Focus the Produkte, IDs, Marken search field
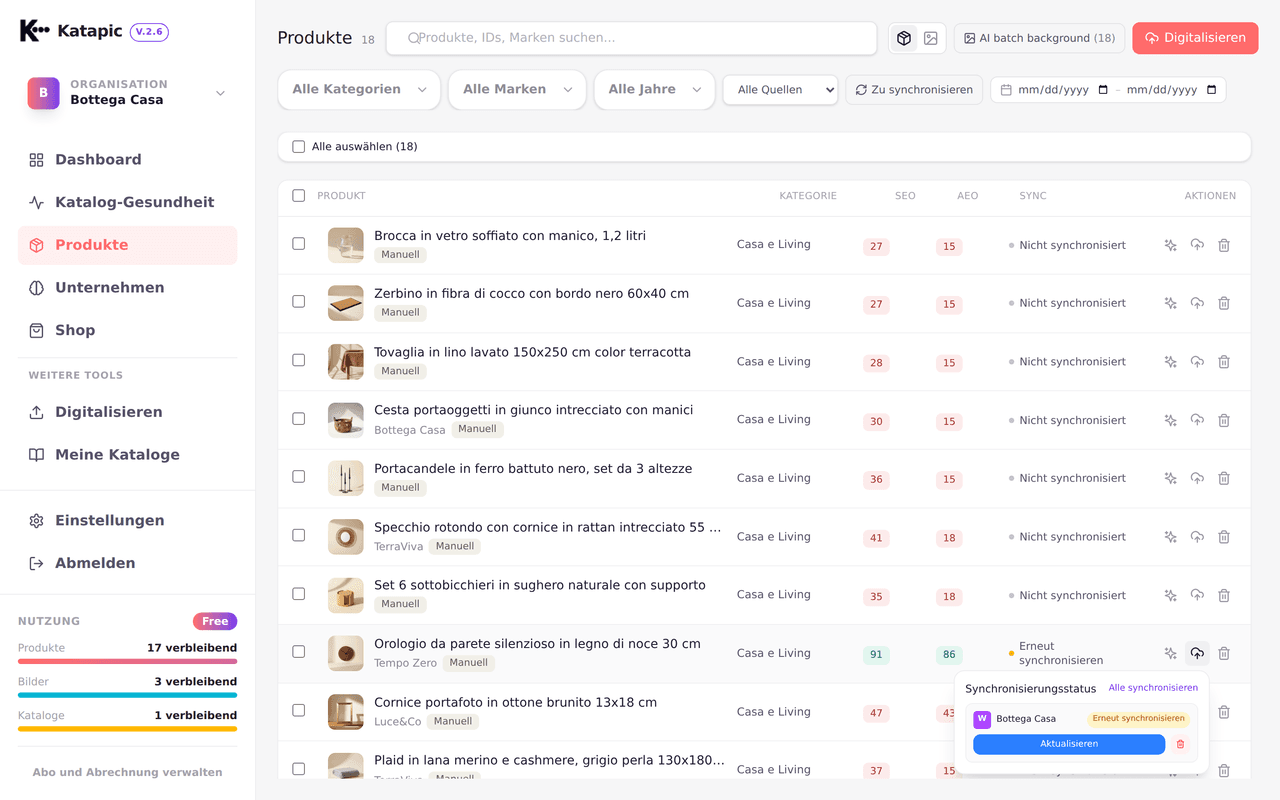Viewport: 1280px width, 800px height. [x=631, y=38]
